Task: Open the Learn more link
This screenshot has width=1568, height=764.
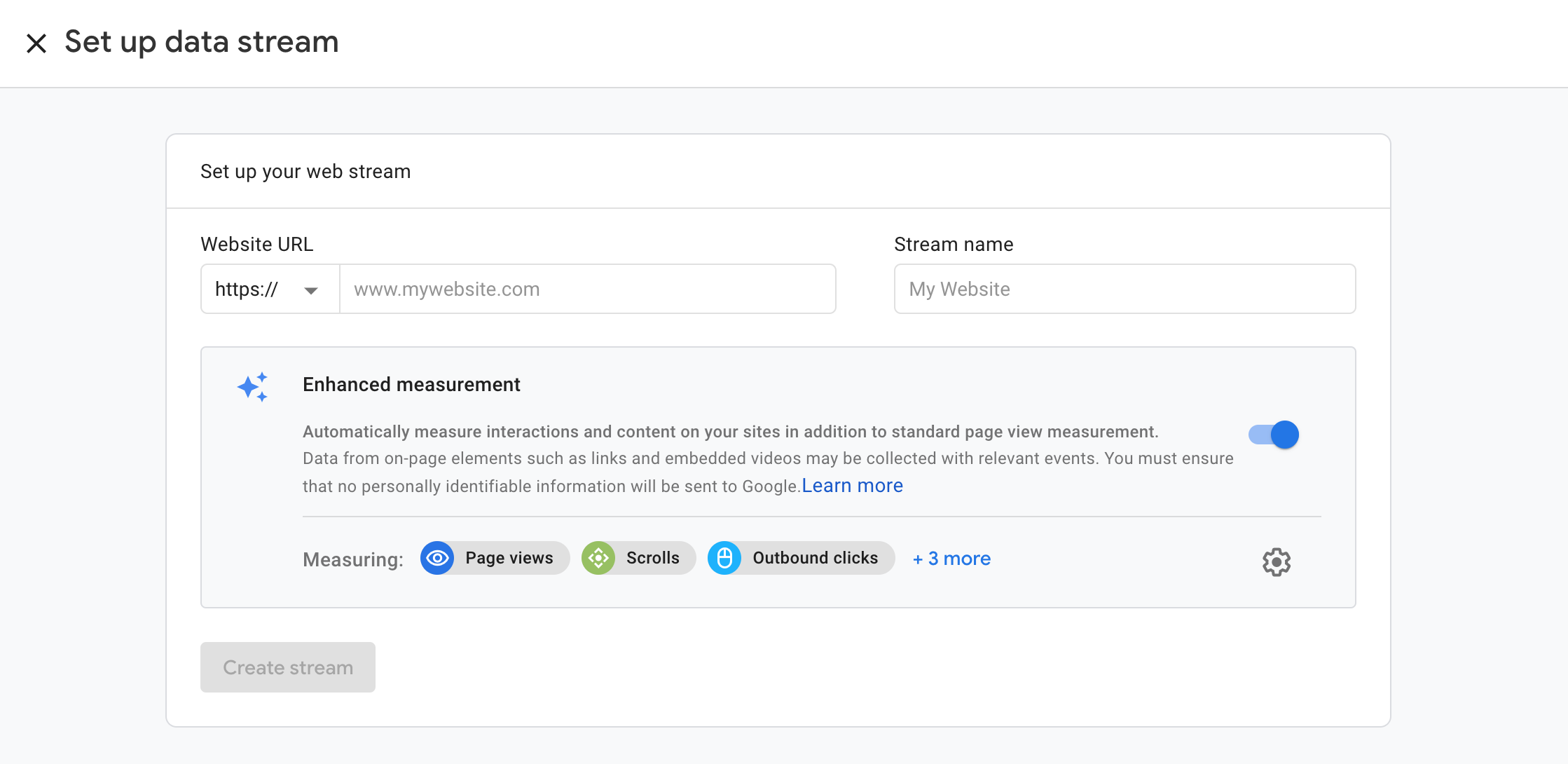Action: click(852, 486)
